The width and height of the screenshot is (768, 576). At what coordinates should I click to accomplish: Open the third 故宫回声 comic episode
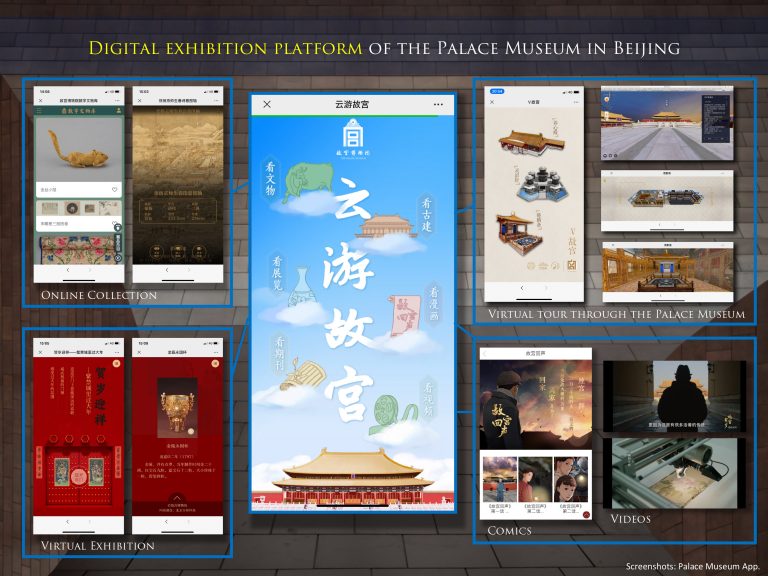coord(571,480)
